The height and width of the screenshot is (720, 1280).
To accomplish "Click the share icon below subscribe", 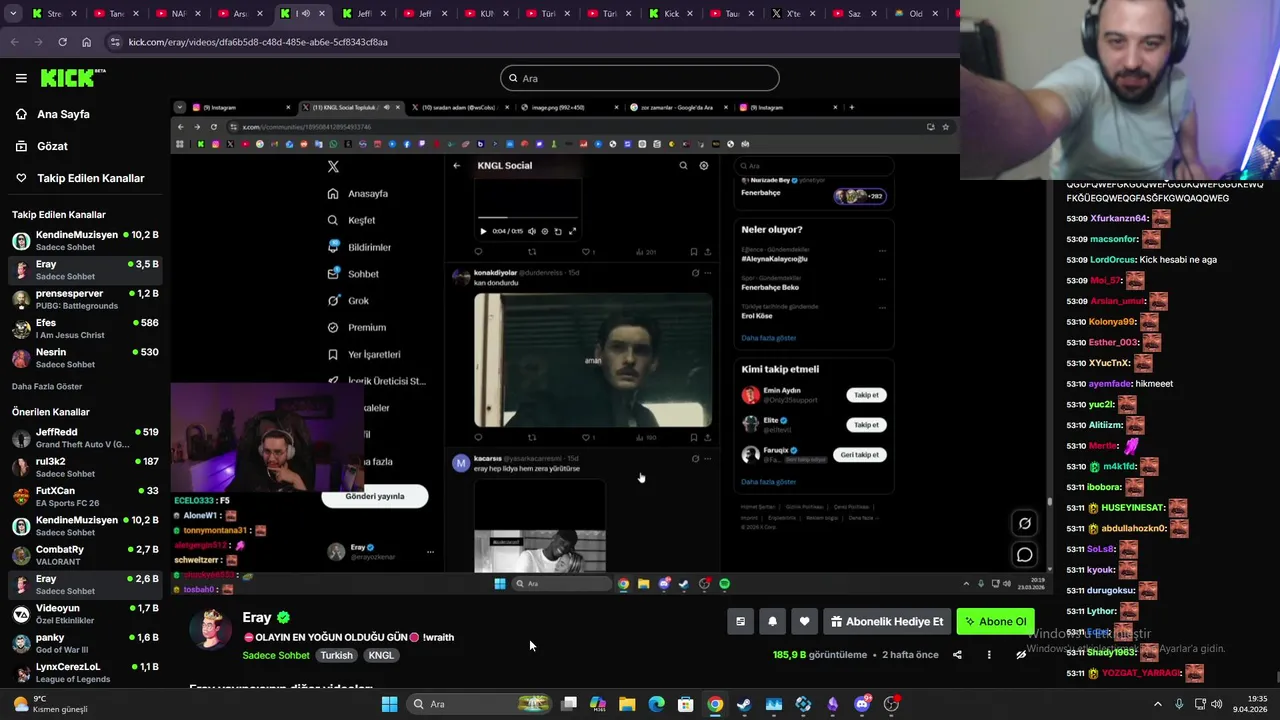I will pyautogui.click(x=957, y=655).
